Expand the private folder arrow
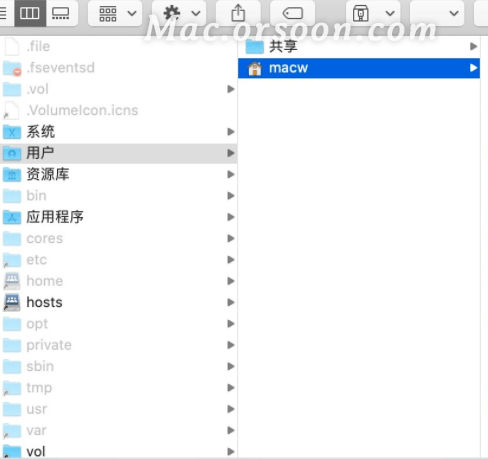The image size is (488, 459). pos(231,345)
